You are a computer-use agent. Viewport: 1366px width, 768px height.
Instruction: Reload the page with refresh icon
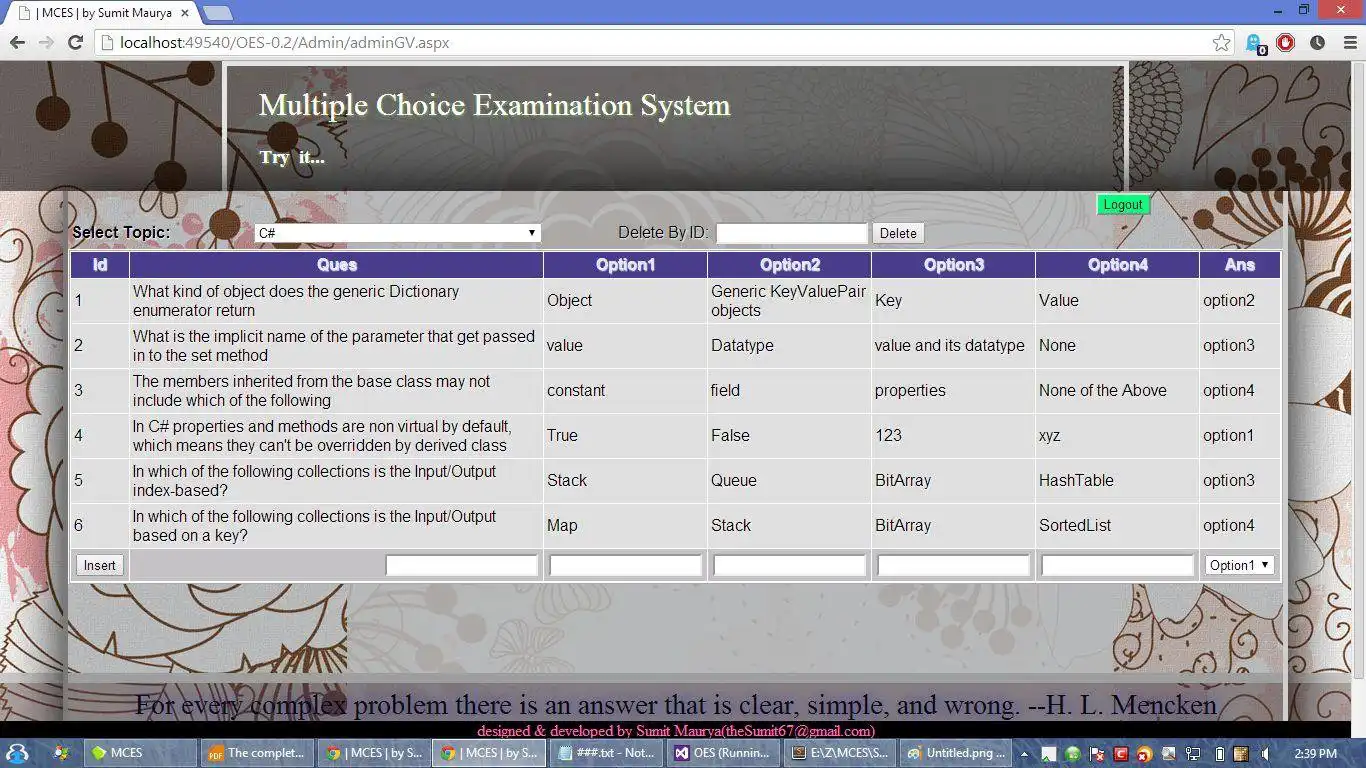coord(75,43)
